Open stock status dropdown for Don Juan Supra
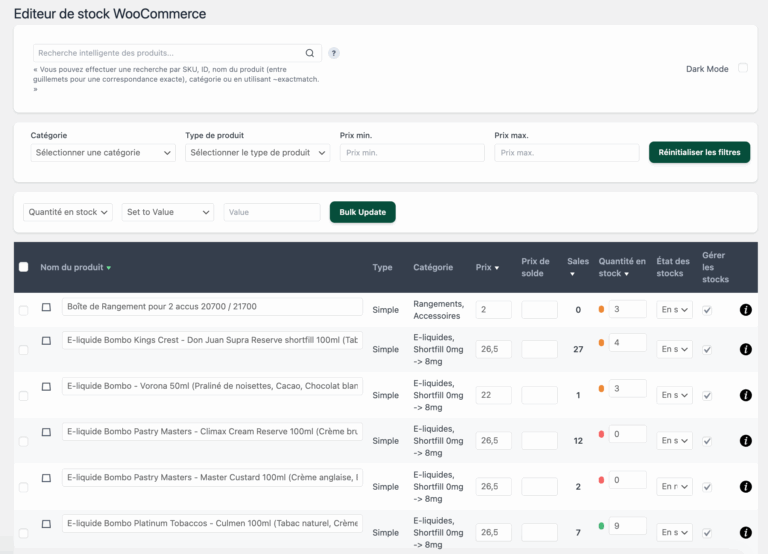 [x=674, y=349]
